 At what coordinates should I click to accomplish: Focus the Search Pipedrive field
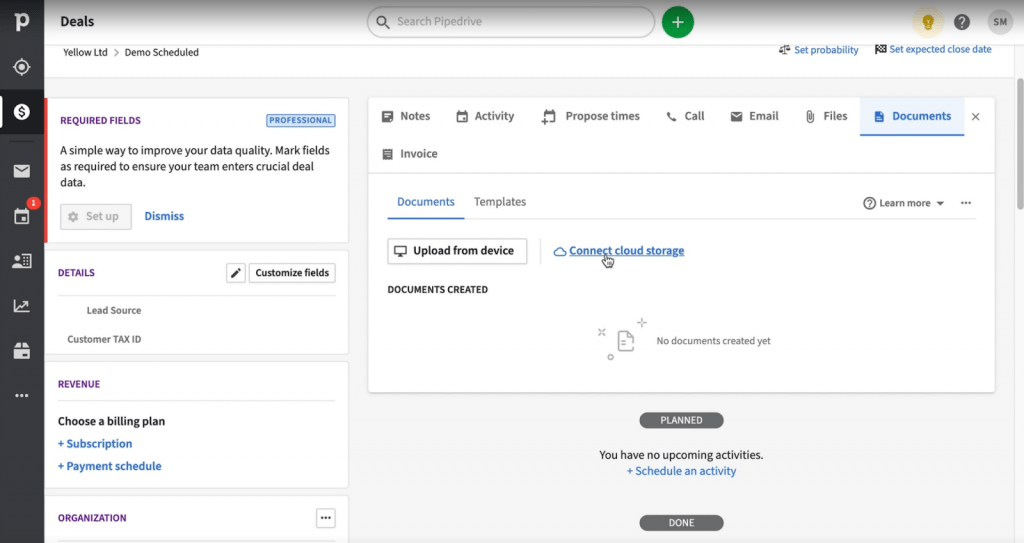511,22
